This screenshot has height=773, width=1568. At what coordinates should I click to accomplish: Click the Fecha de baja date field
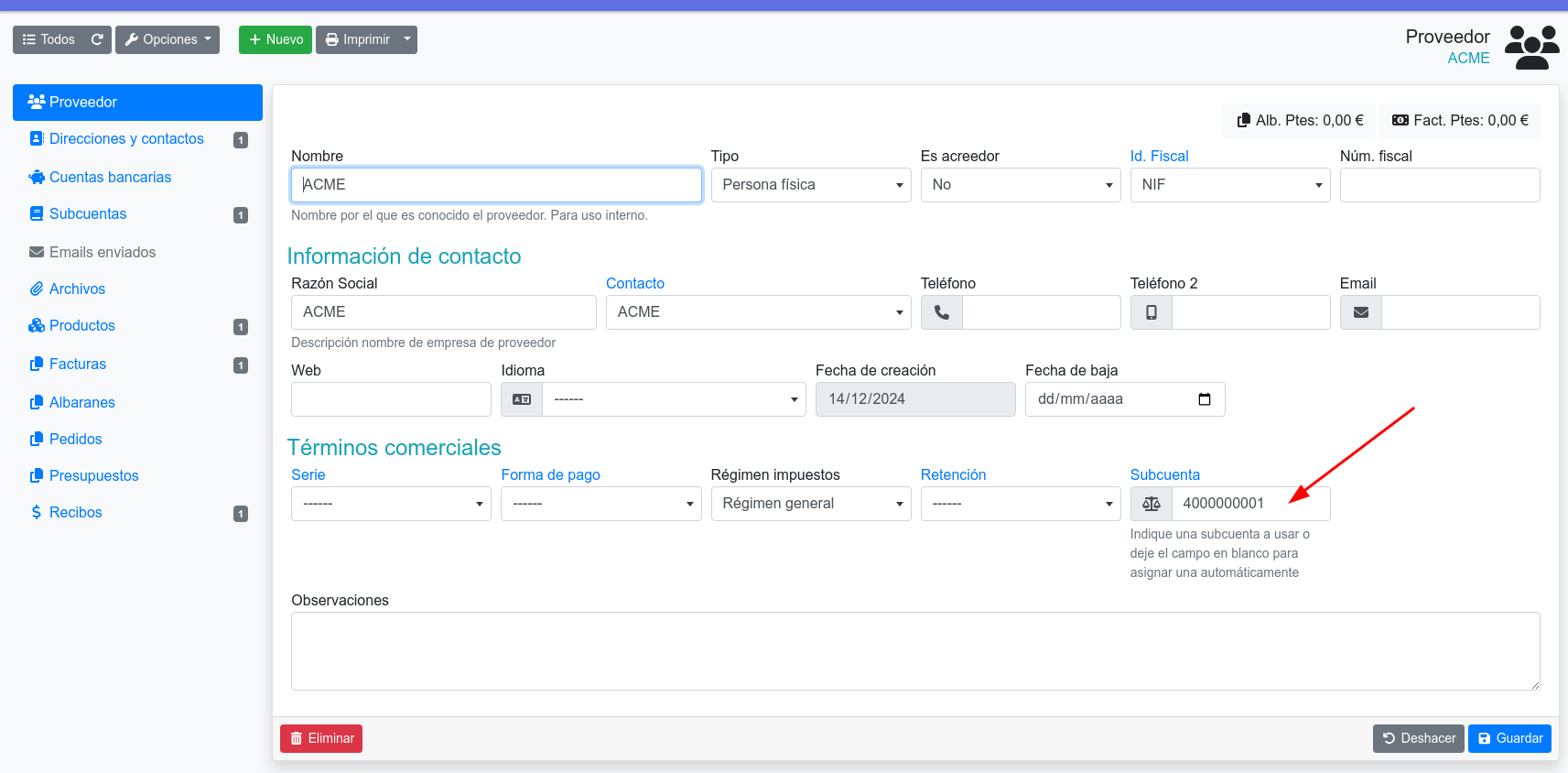(1125, 399)
